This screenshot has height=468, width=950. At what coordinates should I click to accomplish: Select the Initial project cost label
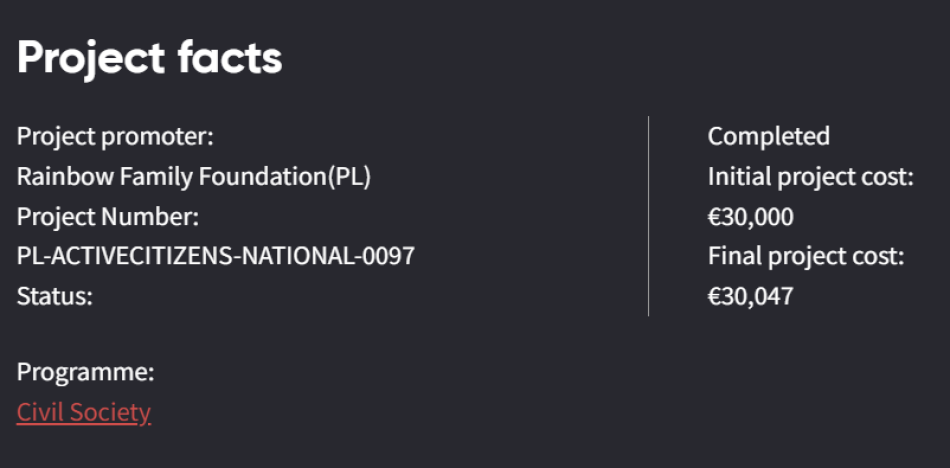[811, 177]
